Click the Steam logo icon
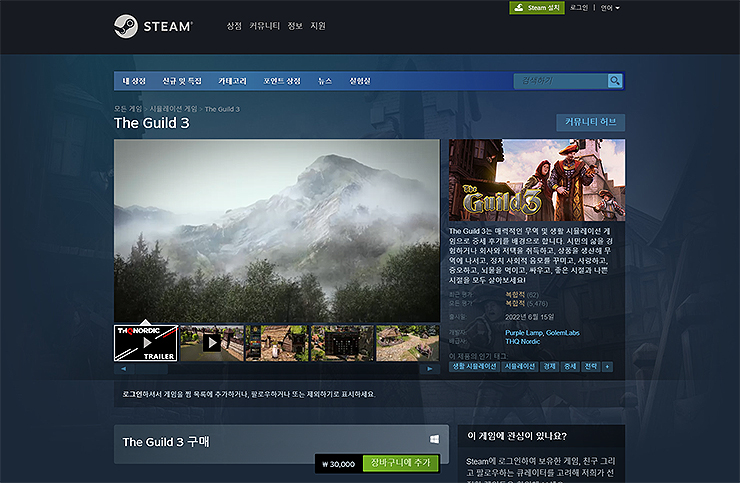The height and width of the screenshot is (483, 740). click(126, 26)
